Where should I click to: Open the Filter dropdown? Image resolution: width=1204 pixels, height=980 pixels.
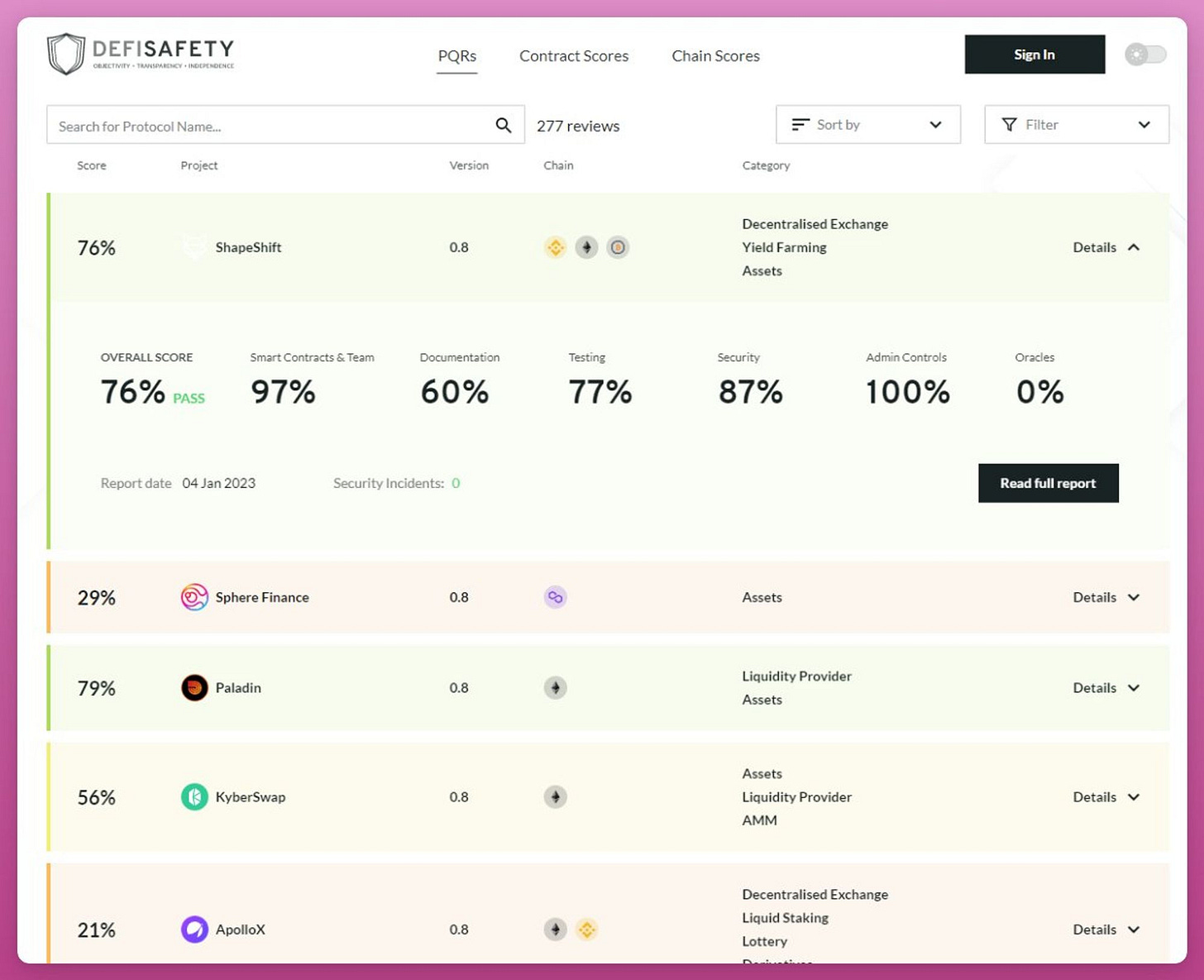pyautogui.click(x=1077, y=125)
